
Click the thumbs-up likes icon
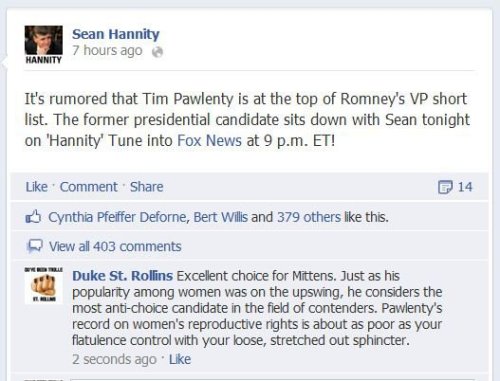point(33,217)
